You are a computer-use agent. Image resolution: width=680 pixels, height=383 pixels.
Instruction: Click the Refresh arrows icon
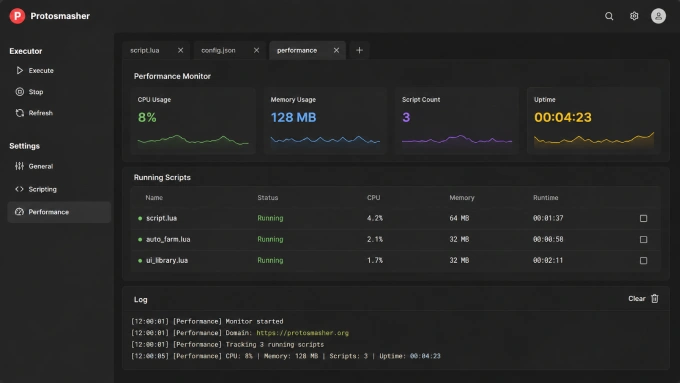coord(20,113)
